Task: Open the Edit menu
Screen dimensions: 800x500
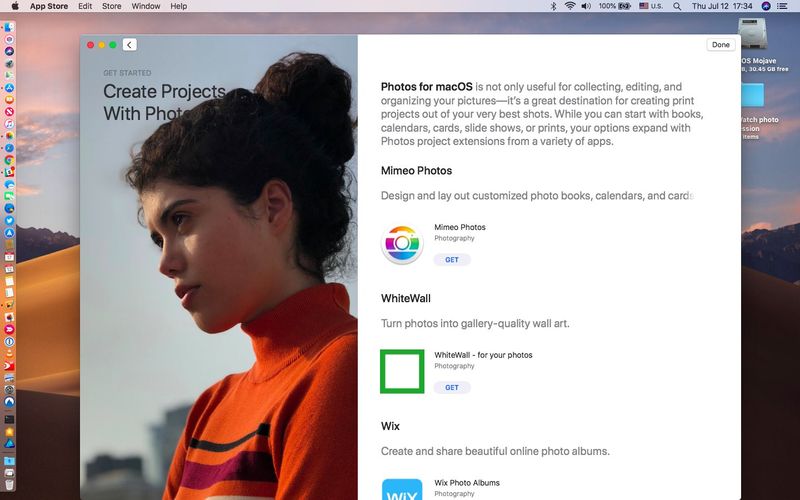Action: (85, 6)
